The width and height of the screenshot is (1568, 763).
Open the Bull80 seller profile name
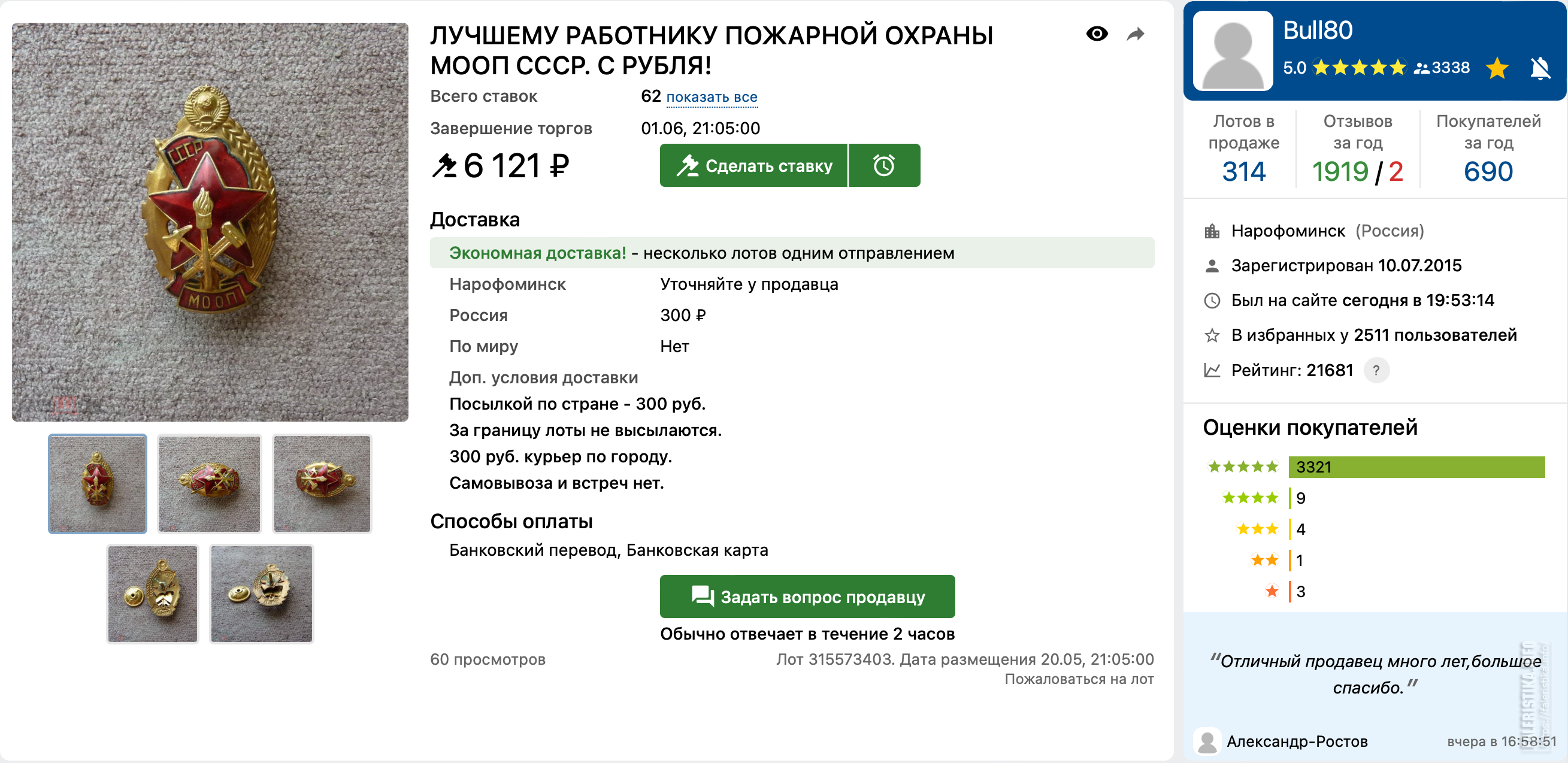pos(1317,31)
